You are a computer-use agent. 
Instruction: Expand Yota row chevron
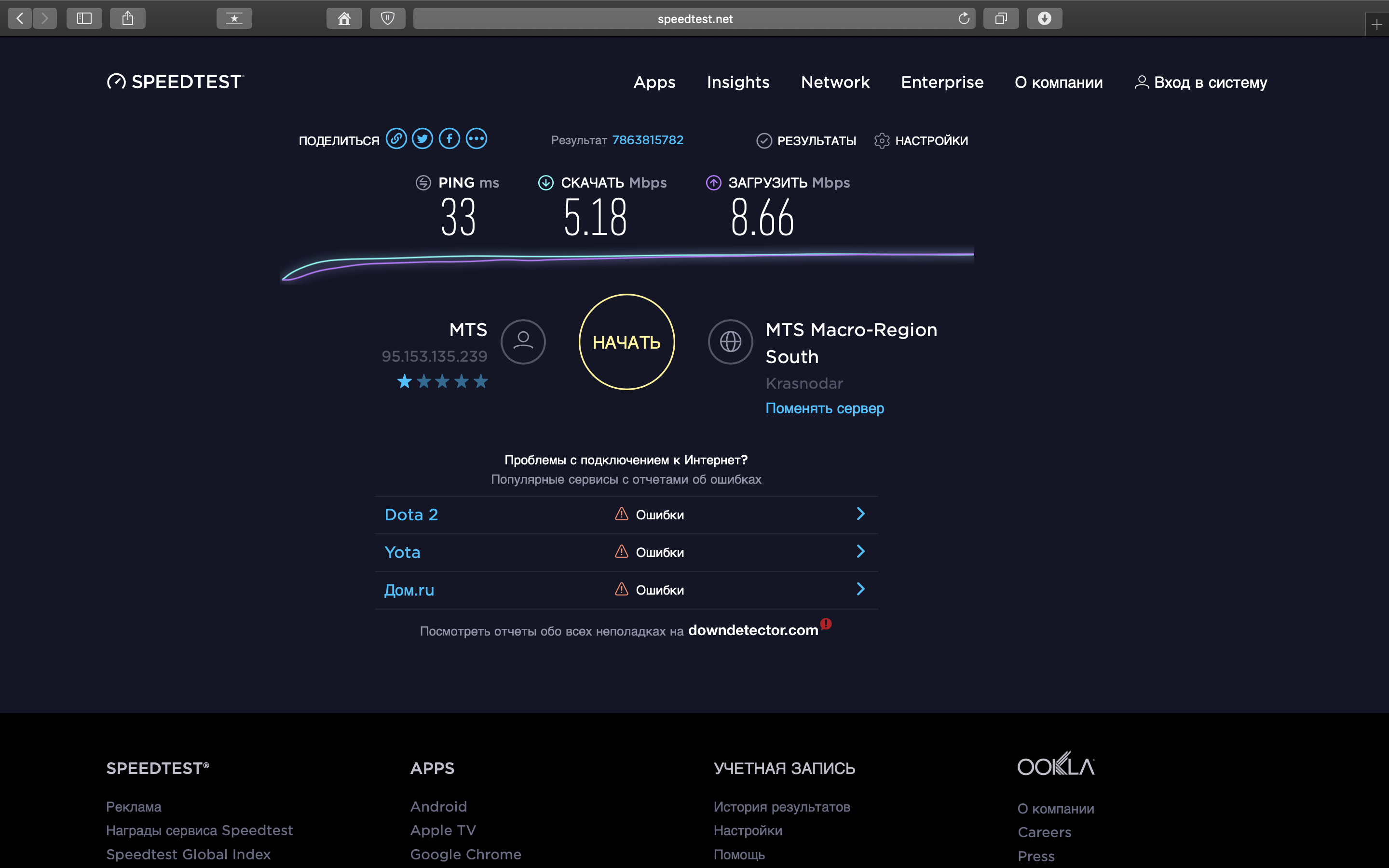click(860, 551)
